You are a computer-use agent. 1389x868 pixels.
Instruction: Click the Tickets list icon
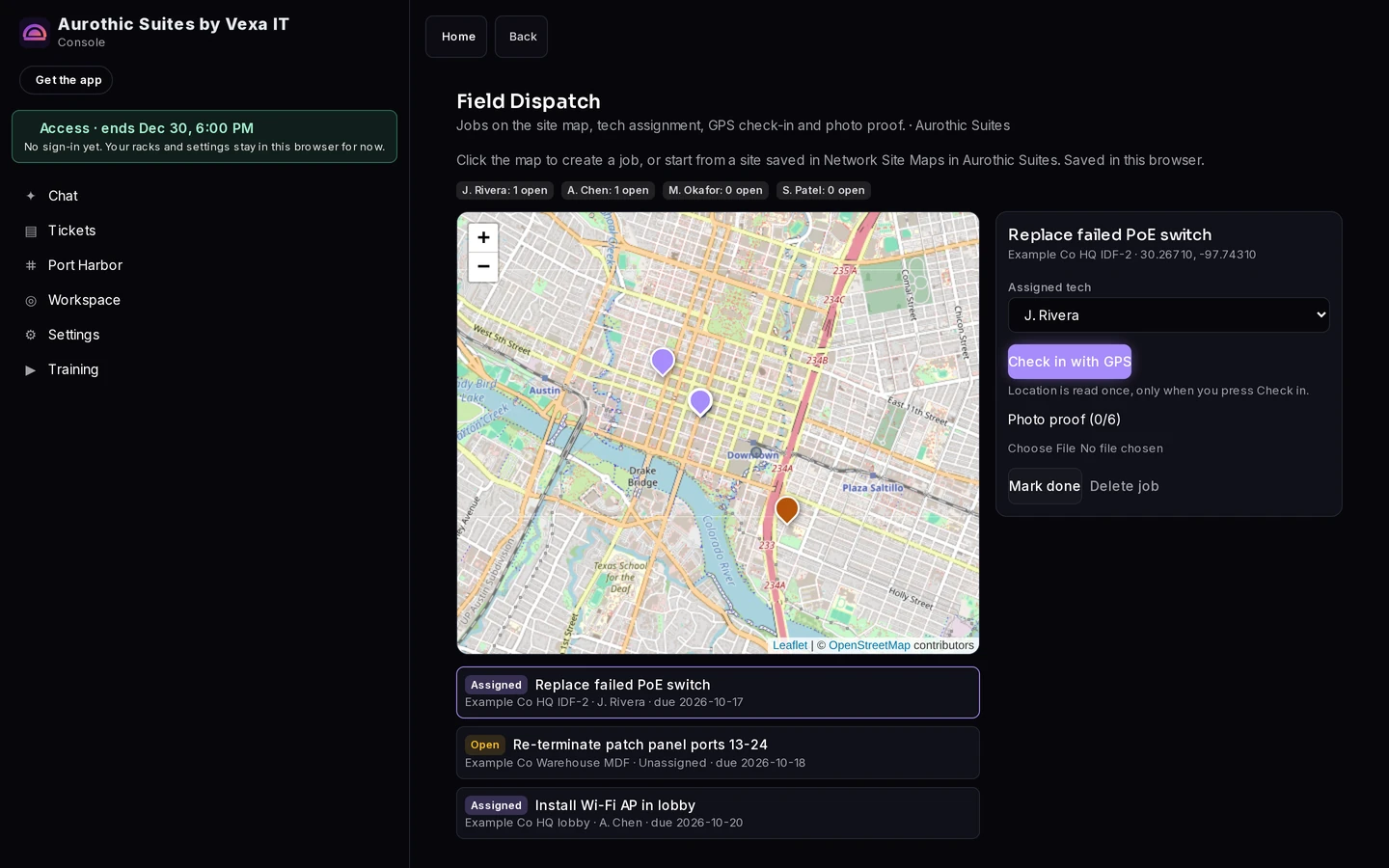tap(31, 231)
